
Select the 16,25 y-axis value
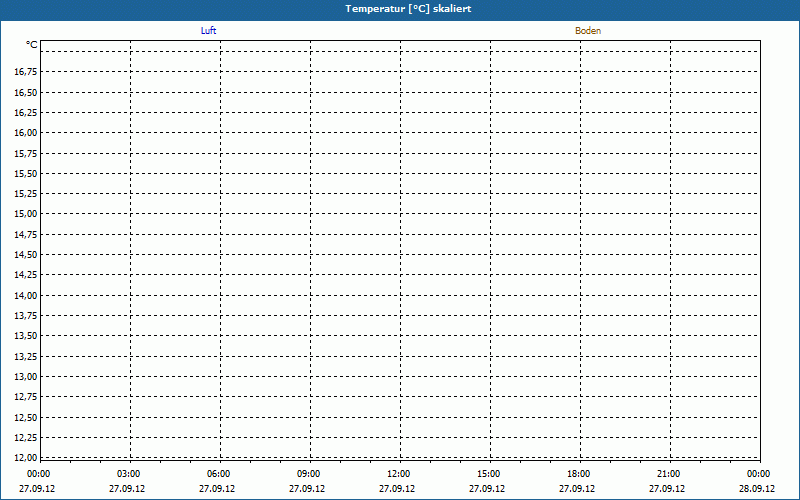(x=26, y=113)
